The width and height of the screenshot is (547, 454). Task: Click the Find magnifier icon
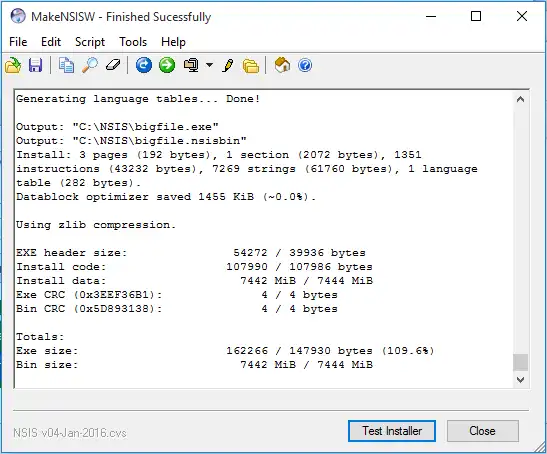tap(90, 65)
